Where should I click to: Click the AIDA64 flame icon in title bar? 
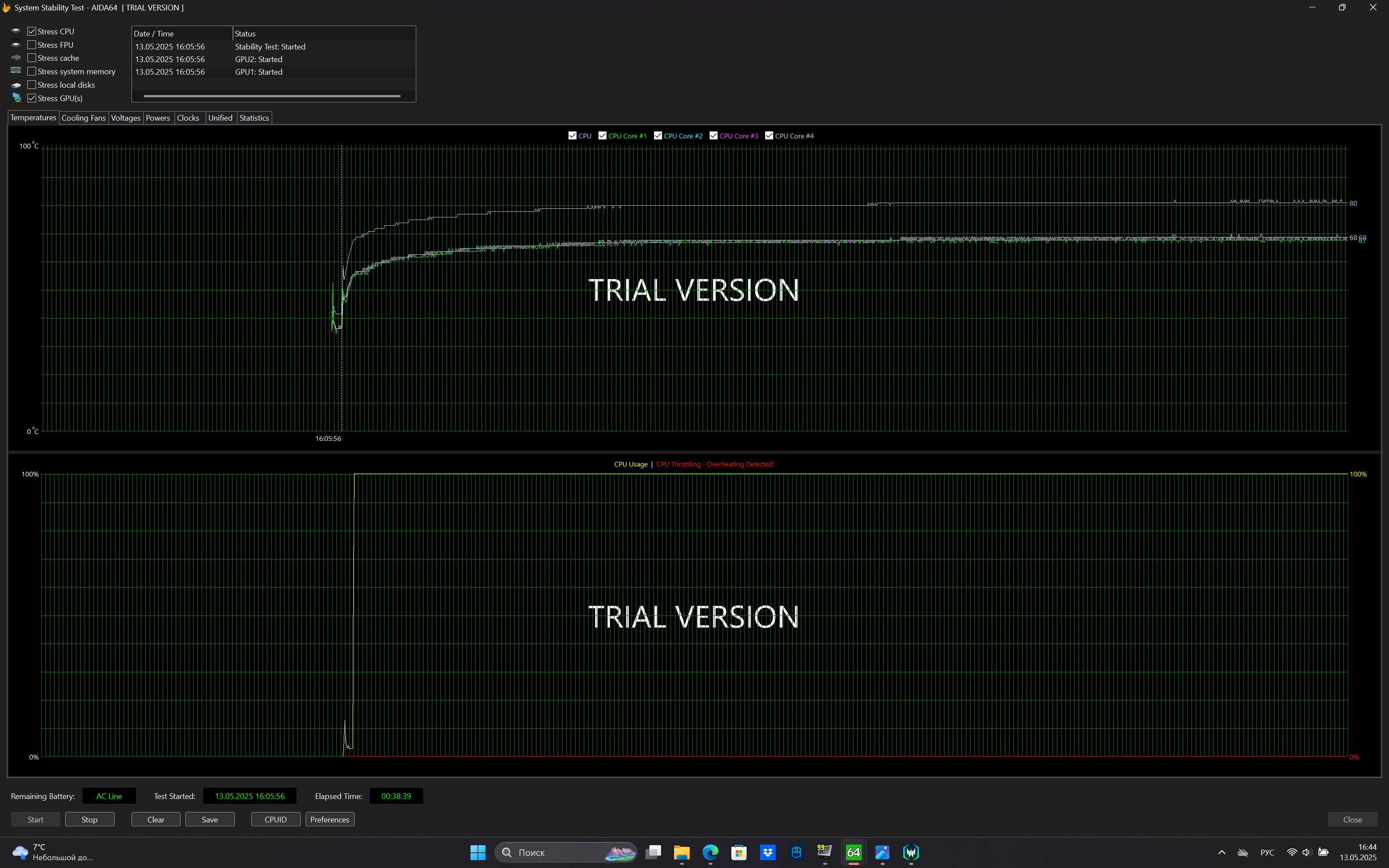coord(7,7)
